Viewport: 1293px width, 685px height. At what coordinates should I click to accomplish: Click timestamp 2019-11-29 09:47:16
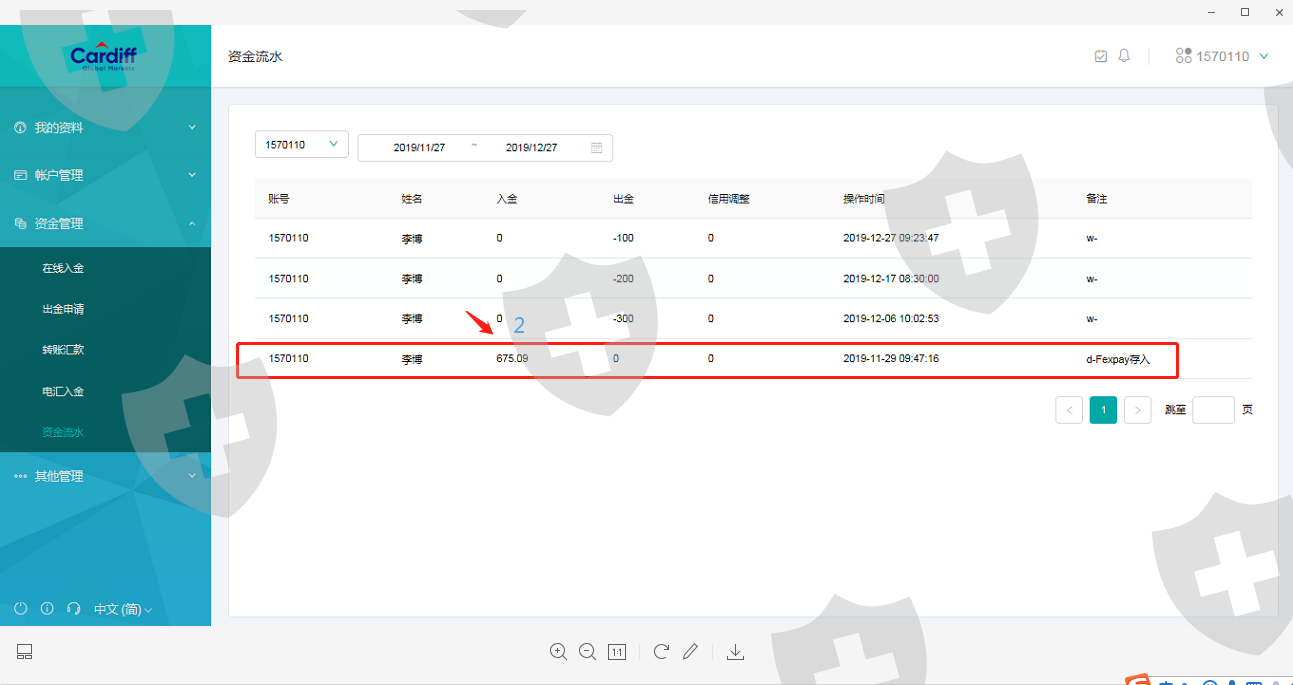pyautogui.click(x=891, y=358)
